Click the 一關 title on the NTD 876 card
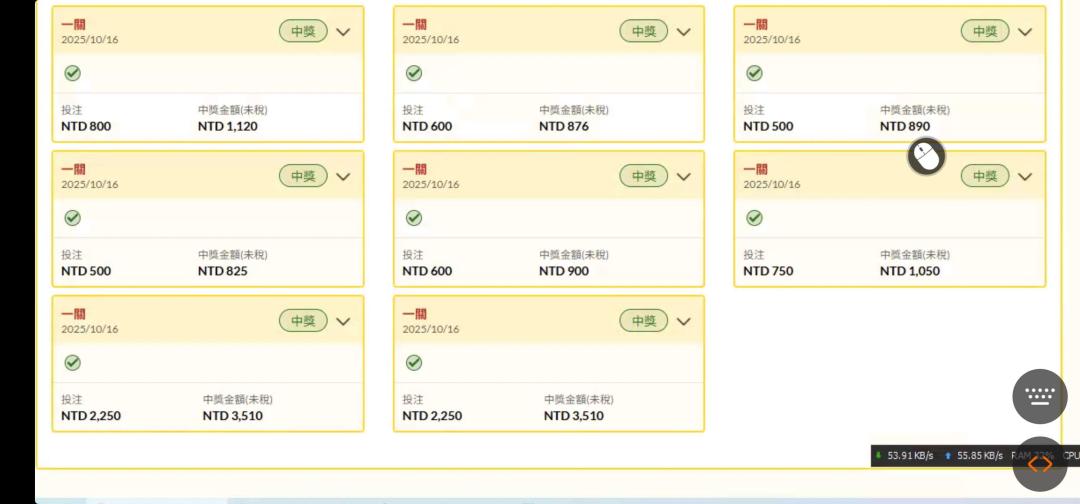Image resolution: width=1080 pixels, height=504 pixels. click(x=414, y=24)
